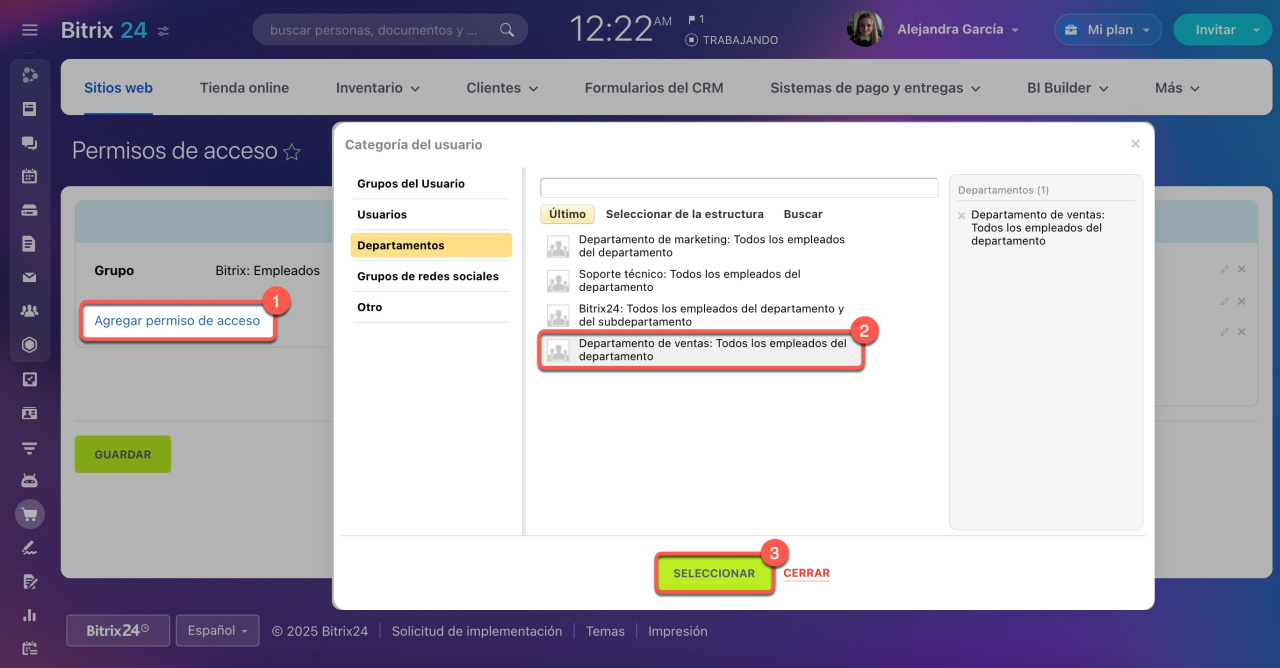Viewport: 1280px width, 668px height.
Task: Click the Cerrar link in dialog
Action: point(806,574)
